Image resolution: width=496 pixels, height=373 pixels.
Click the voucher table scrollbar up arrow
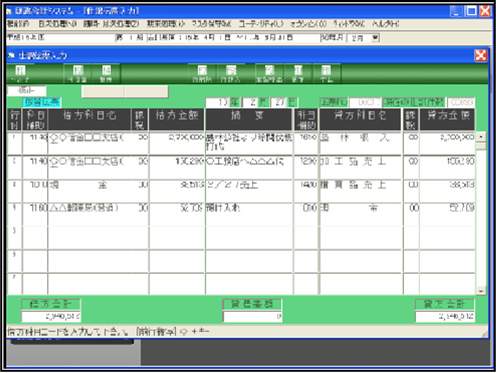pos(481,137)
